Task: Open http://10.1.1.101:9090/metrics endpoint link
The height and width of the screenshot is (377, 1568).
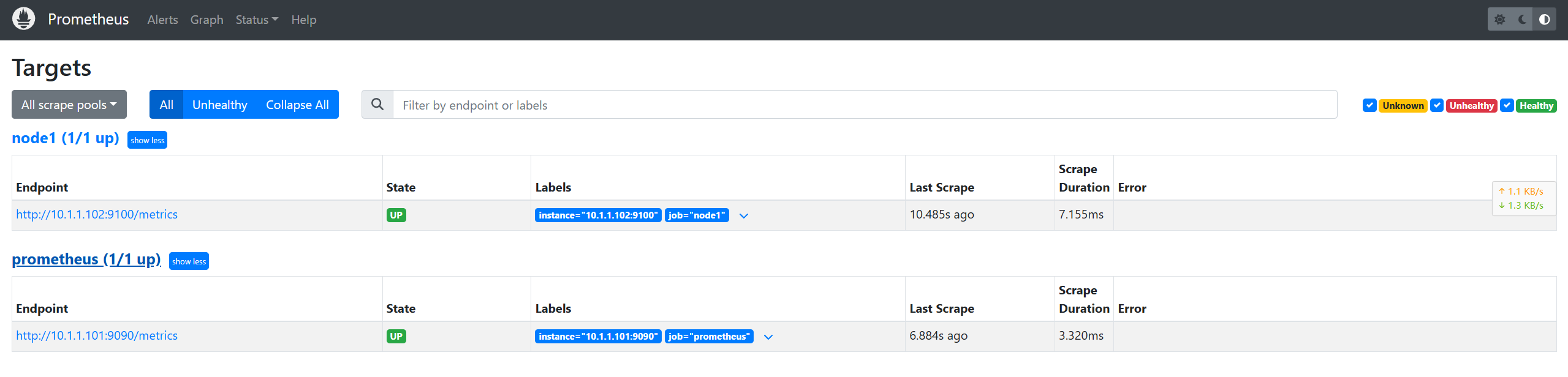Action: point(97,336)
